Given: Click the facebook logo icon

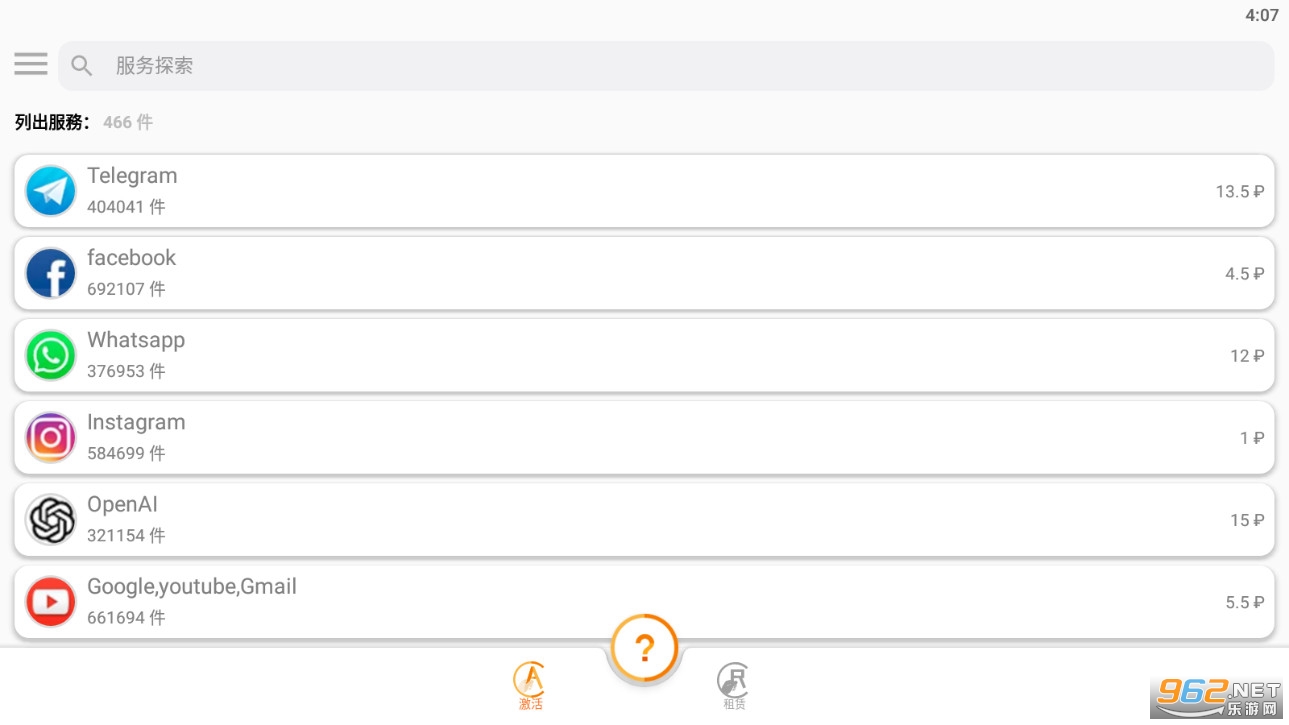Looking at the screenshot, I should click(x=51, y=273).
